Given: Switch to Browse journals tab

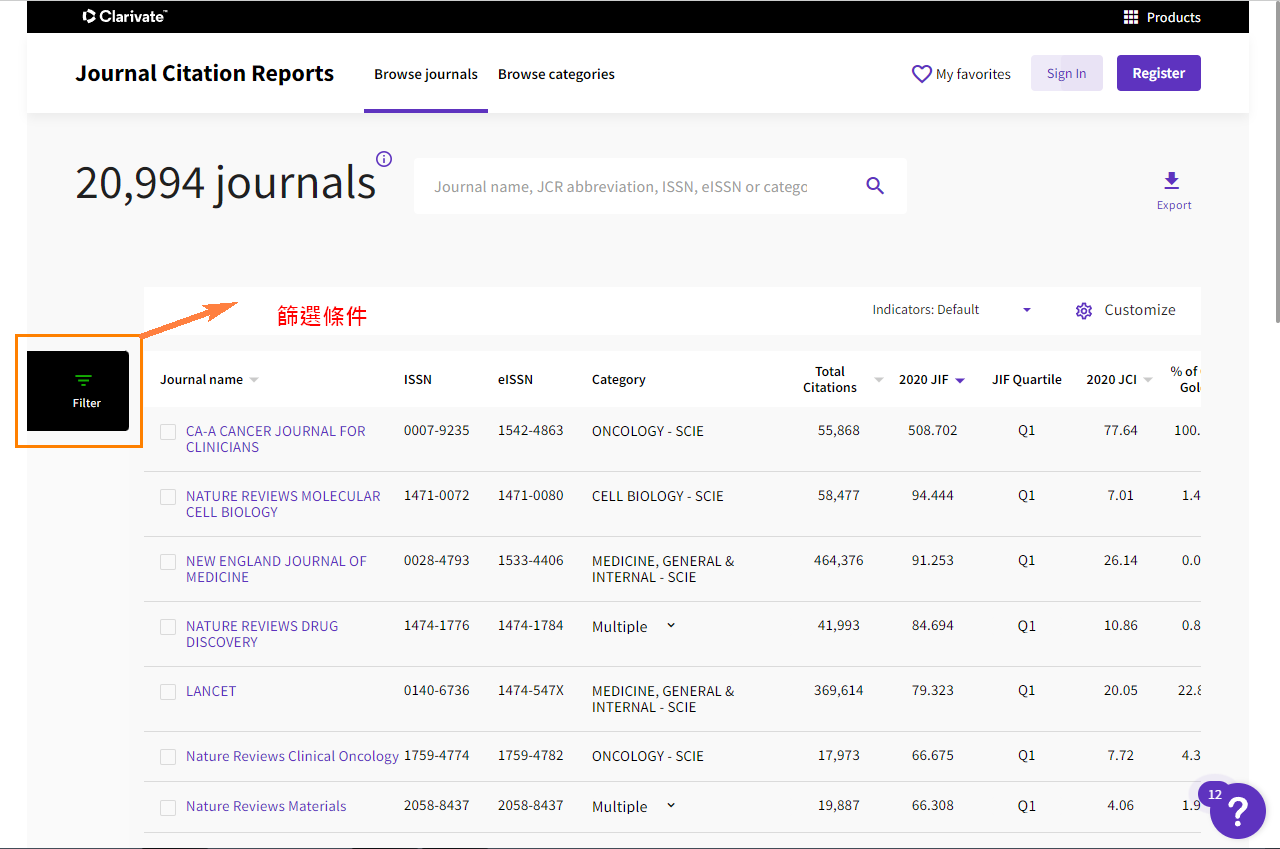Looking at the screenshot, I should pos(426,74).
